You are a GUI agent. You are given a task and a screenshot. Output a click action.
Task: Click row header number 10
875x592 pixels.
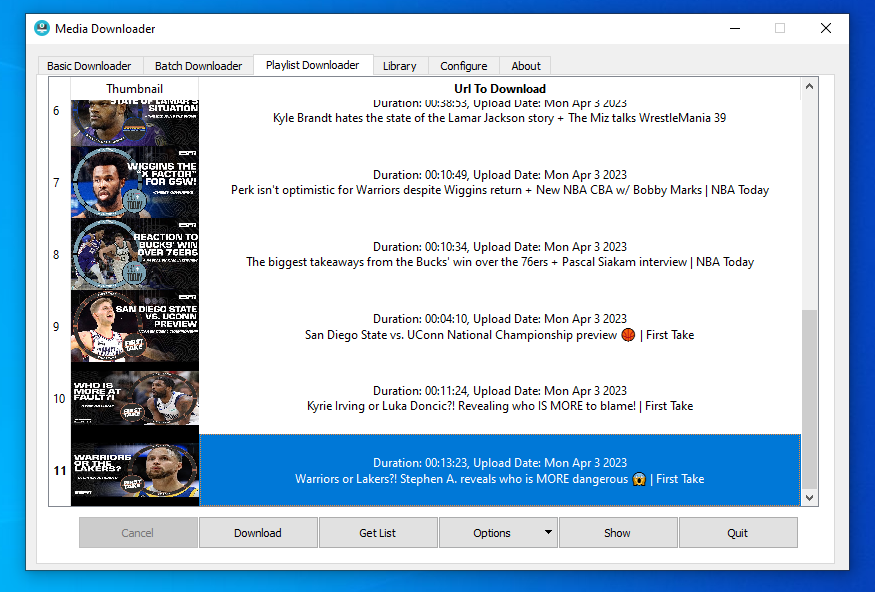60,398
